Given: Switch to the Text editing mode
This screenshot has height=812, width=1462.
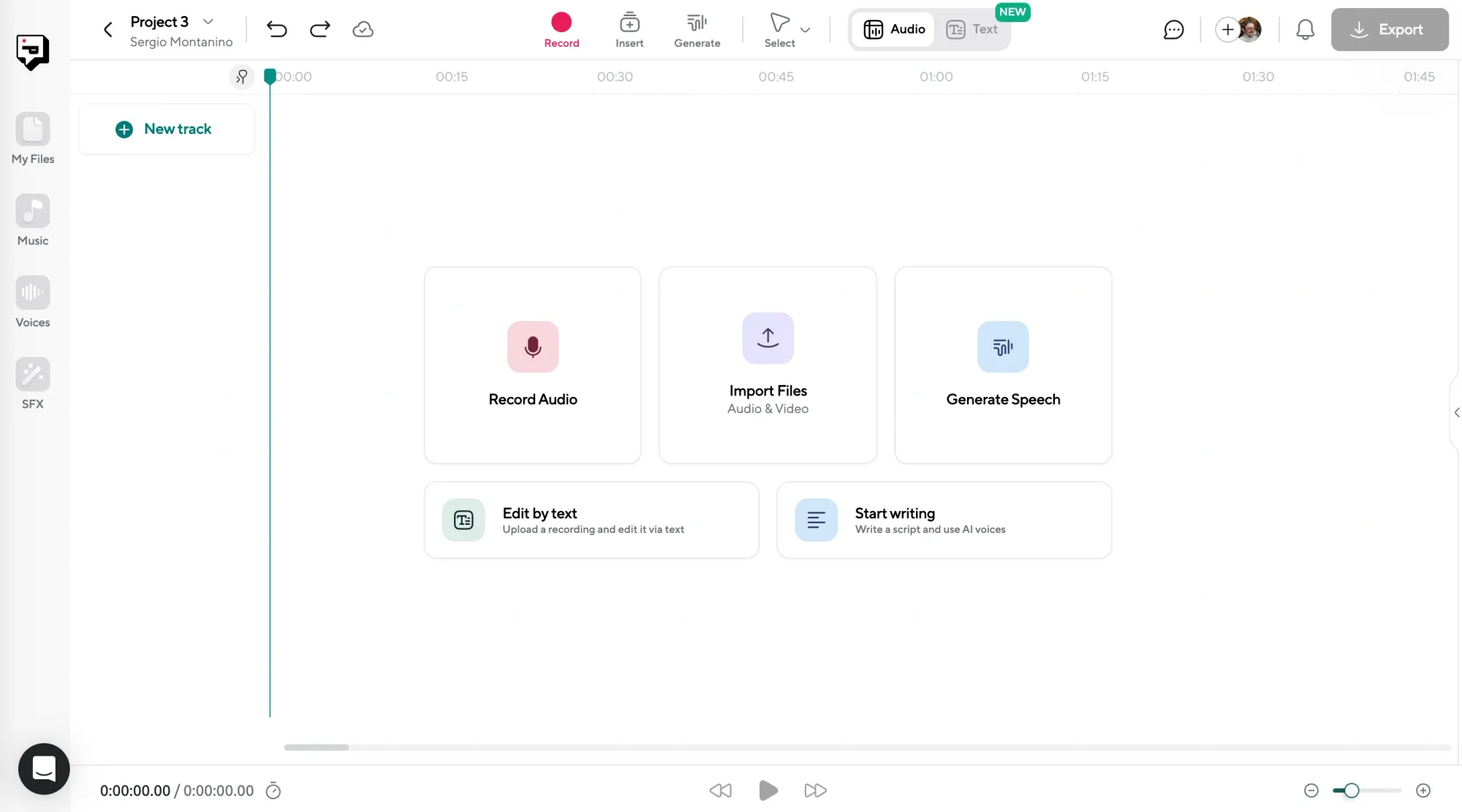Looking at the screenshot, I should point(972,29).
